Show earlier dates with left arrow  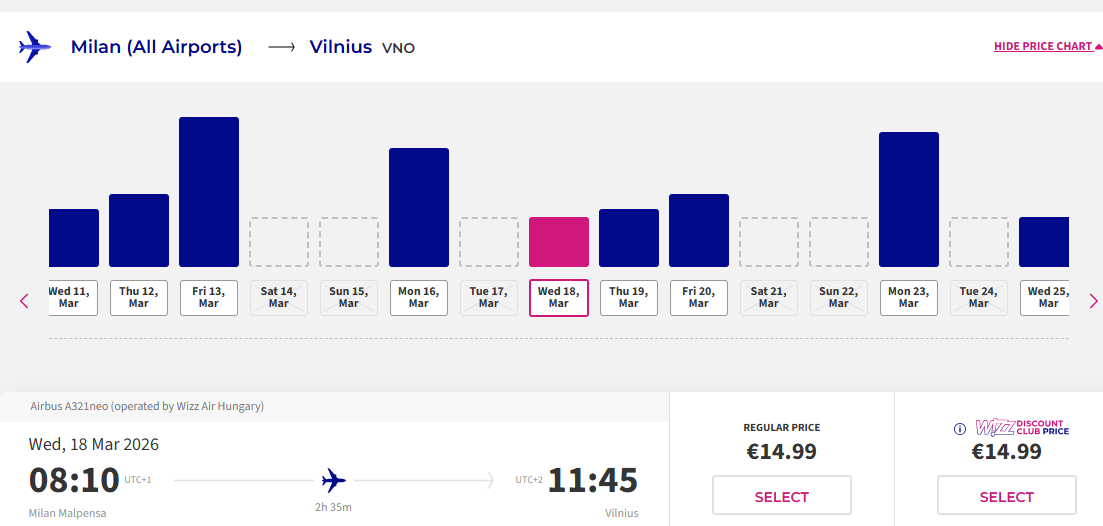(25, 300)
